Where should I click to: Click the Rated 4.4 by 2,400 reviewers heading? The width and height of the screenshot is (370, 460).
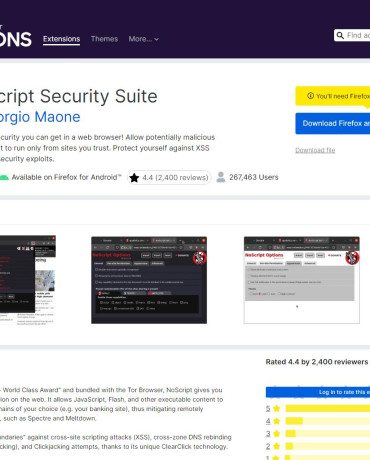317,362
